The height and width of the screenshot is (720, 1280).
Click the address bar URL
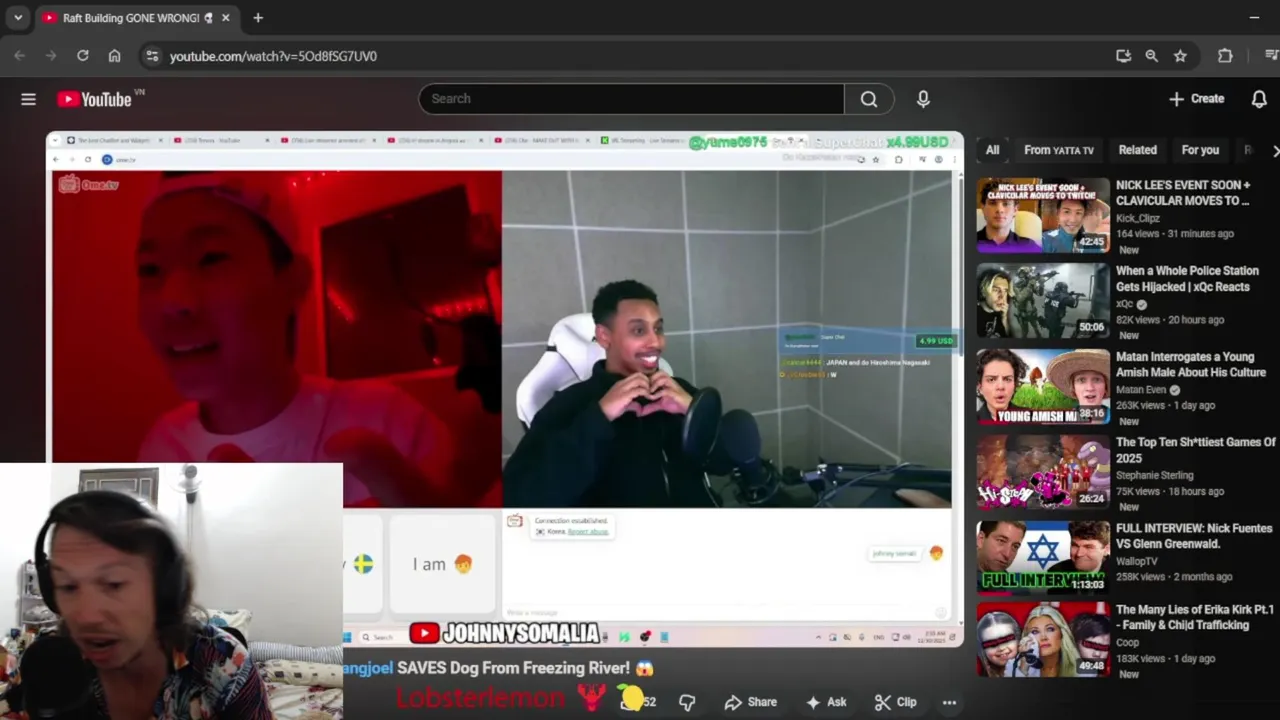point(273,56)
